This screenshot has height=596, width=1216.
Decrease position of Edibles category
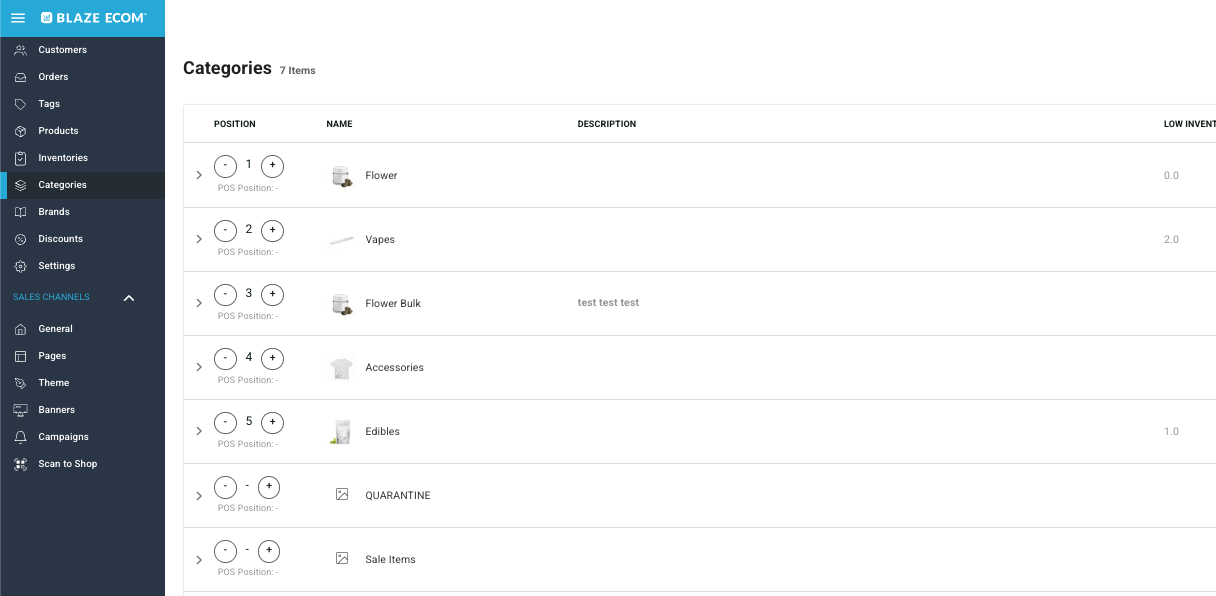(x=226, y=423)
